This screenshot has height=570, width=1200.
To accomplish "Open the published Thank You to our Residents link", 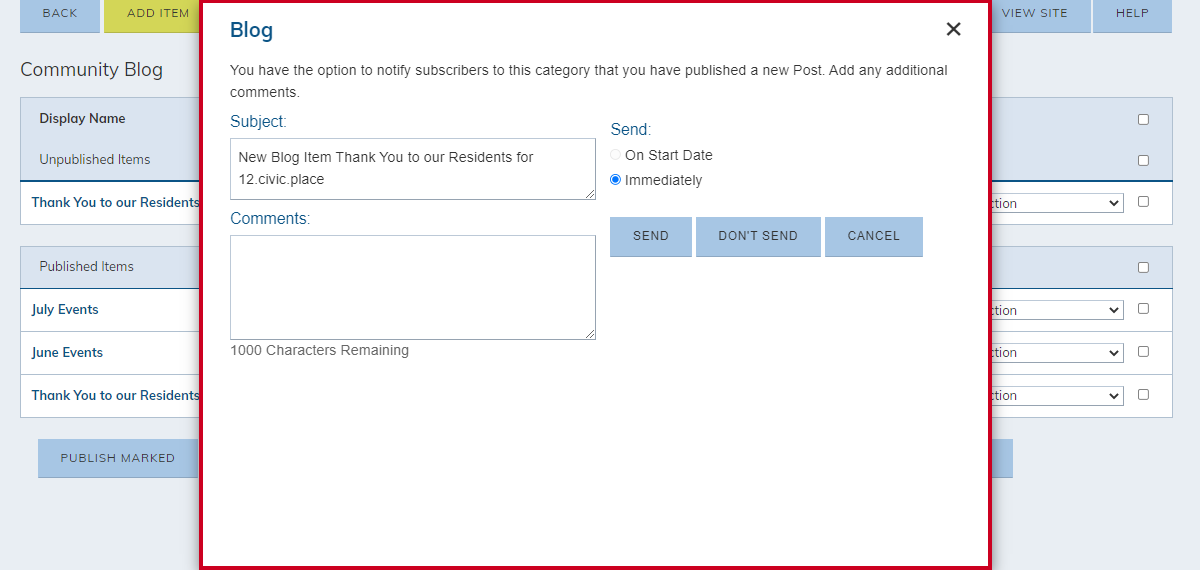I will [x=115, y=396].
